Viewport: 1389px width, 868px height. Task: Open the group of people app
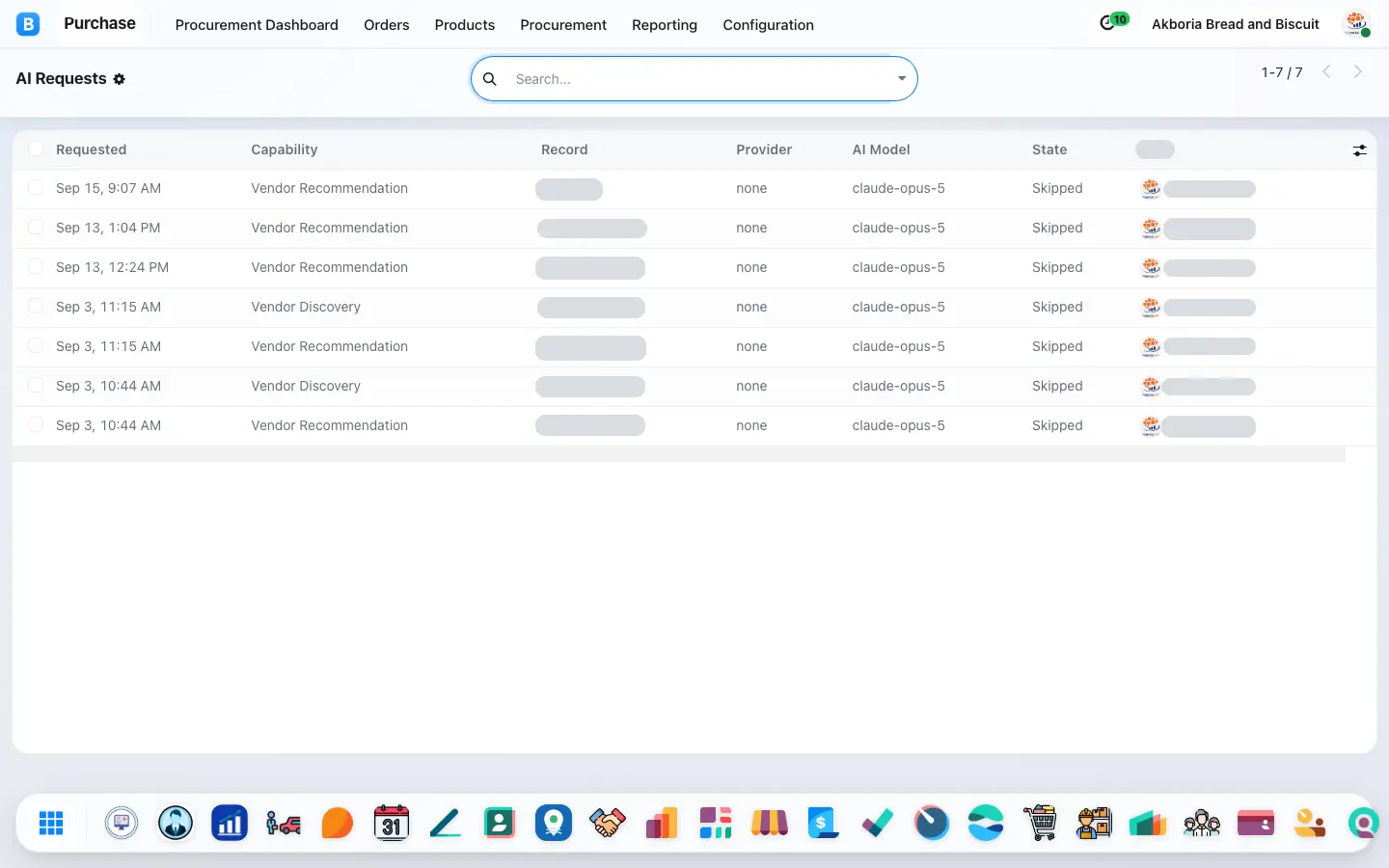pyautogui.click(x=1202, y=823)
